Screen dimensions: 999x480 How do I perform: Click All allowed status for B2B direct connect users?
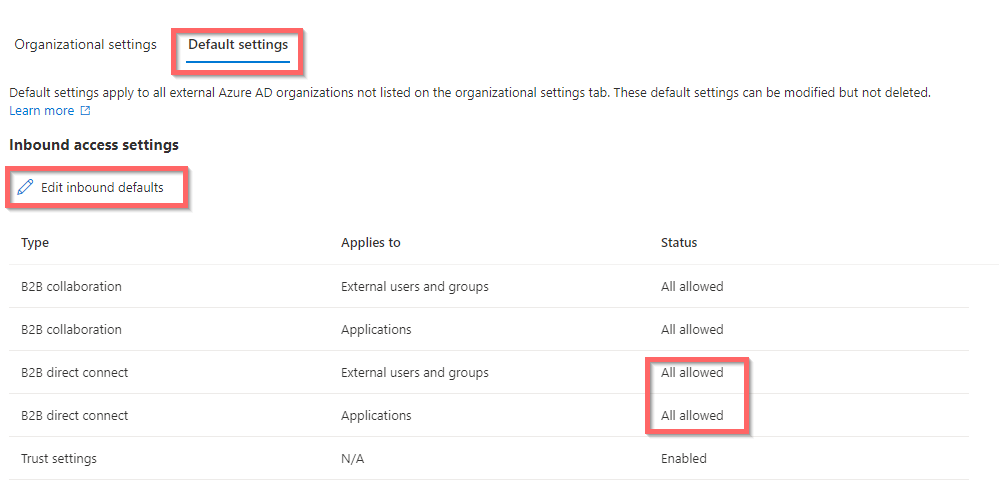pos(692,372)
